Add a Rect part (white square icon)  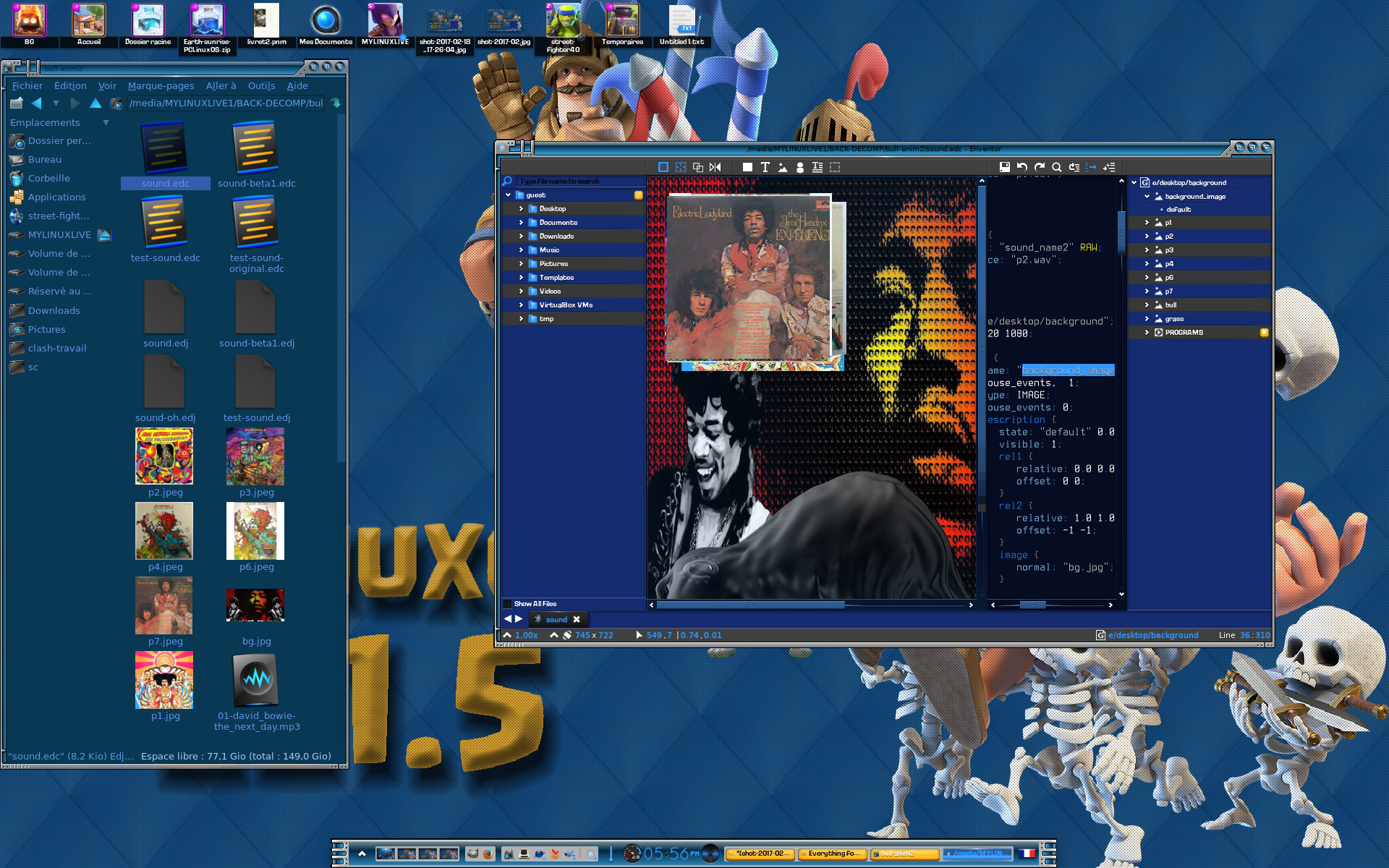pos(747,167)
